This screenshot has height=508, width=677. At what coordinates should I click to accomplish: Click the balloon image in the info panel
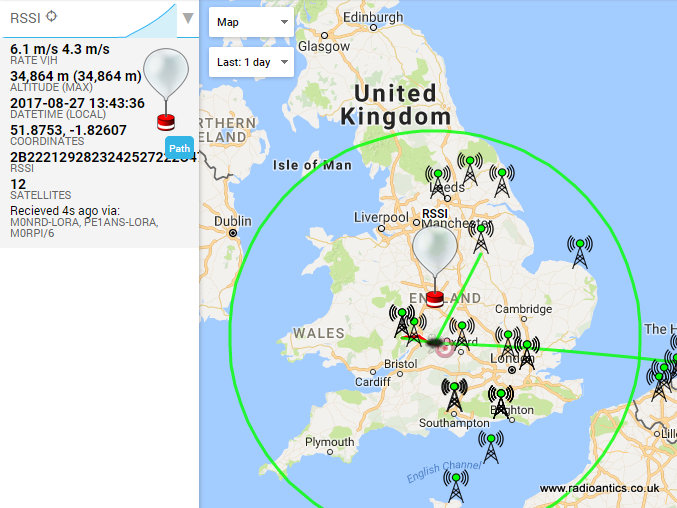tap(166, 89)
